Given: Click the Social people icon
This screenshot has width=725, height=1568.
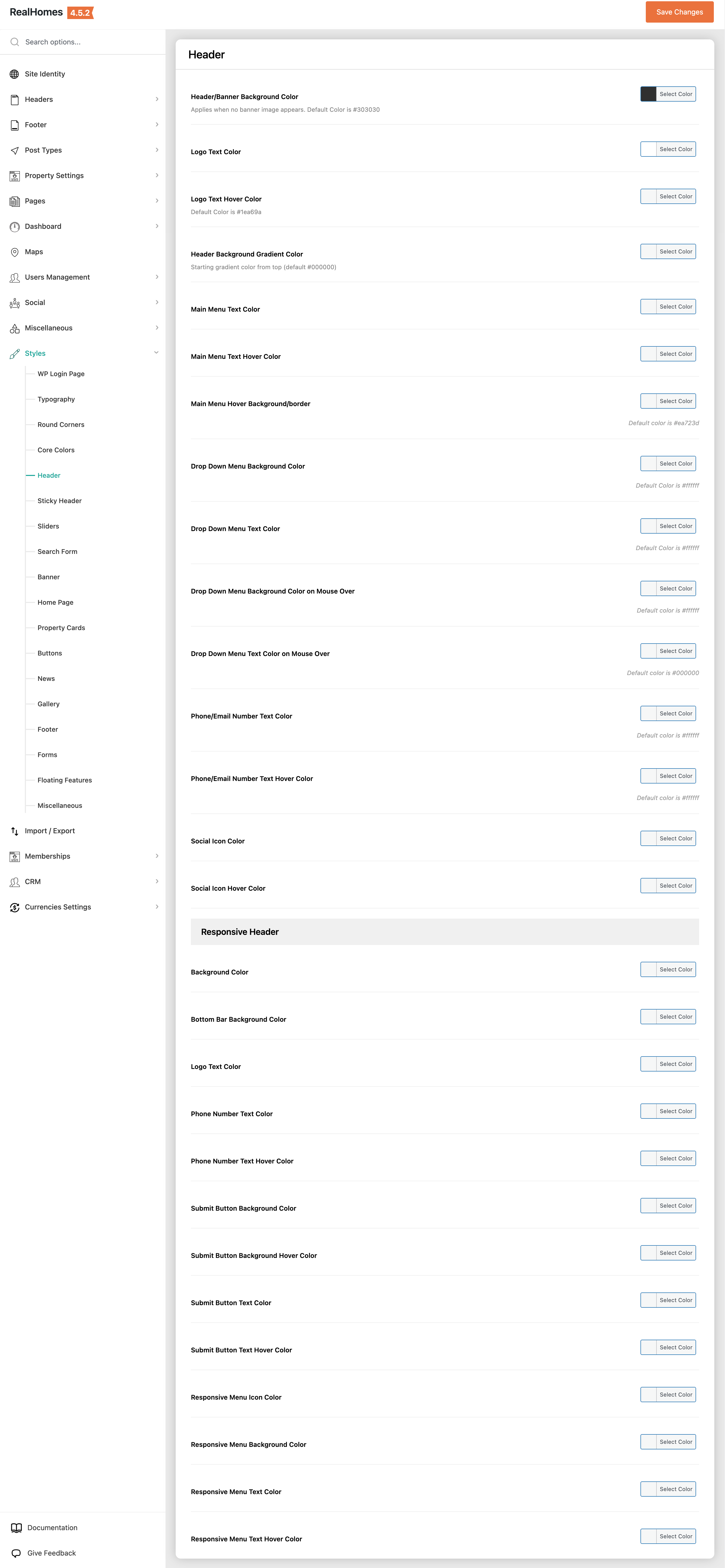Looking at the screenshot, I should tap(15, 302).
